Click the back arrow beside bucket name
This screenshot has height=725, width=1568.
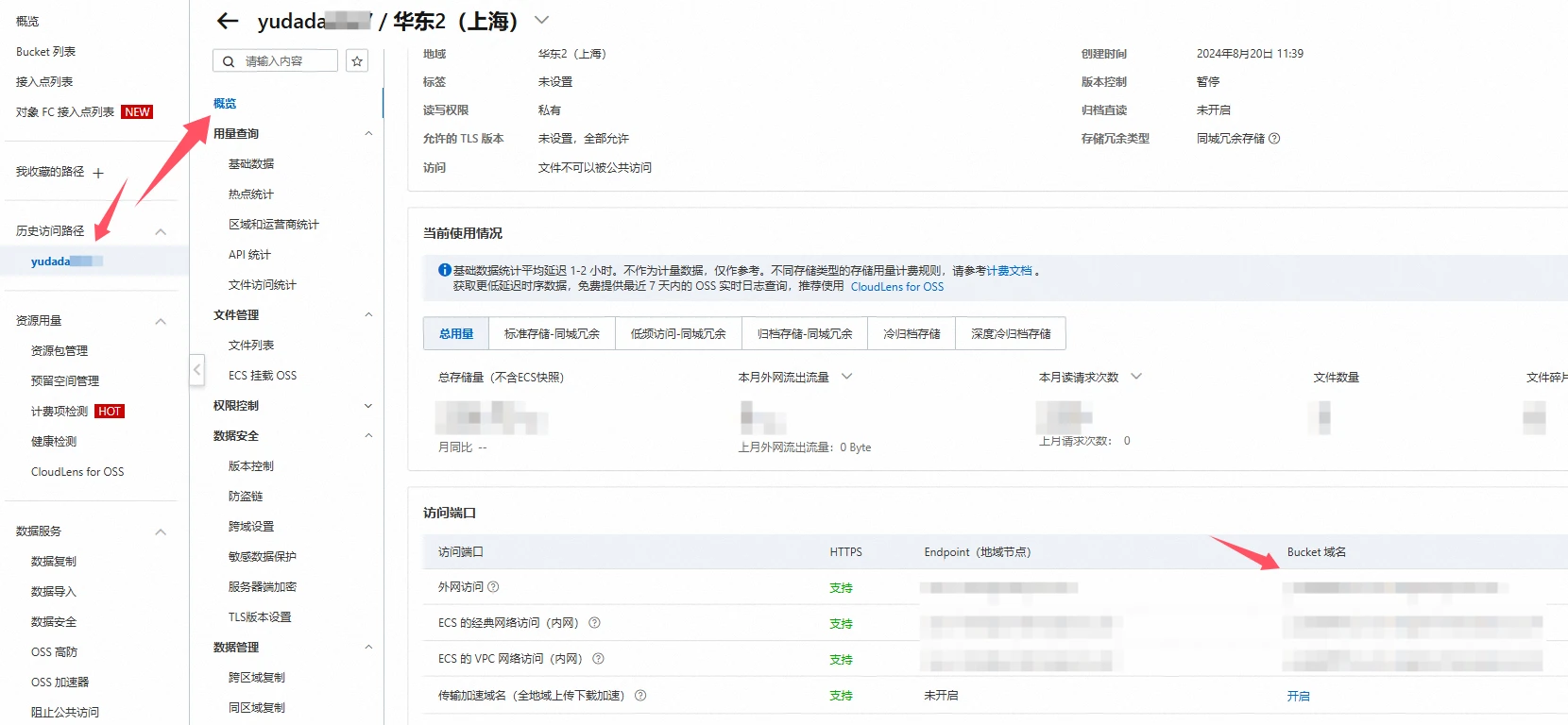[x=228, y=21]
